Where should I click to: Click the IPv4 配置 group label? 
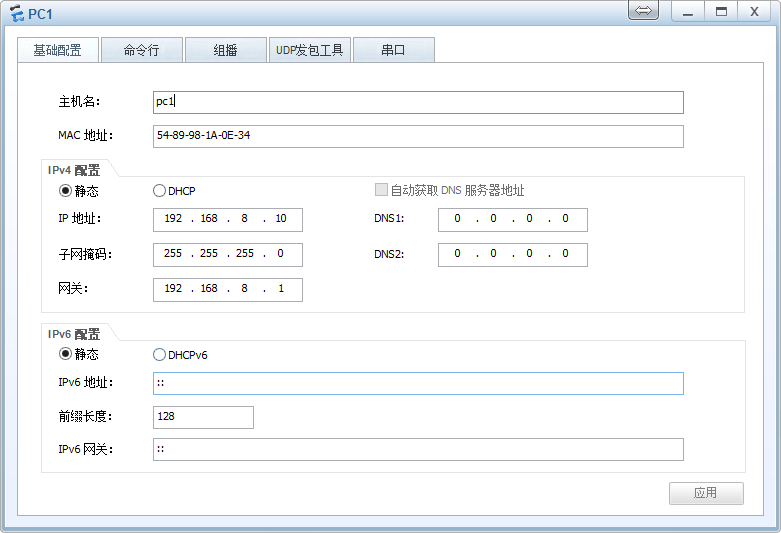click(74, 170)
